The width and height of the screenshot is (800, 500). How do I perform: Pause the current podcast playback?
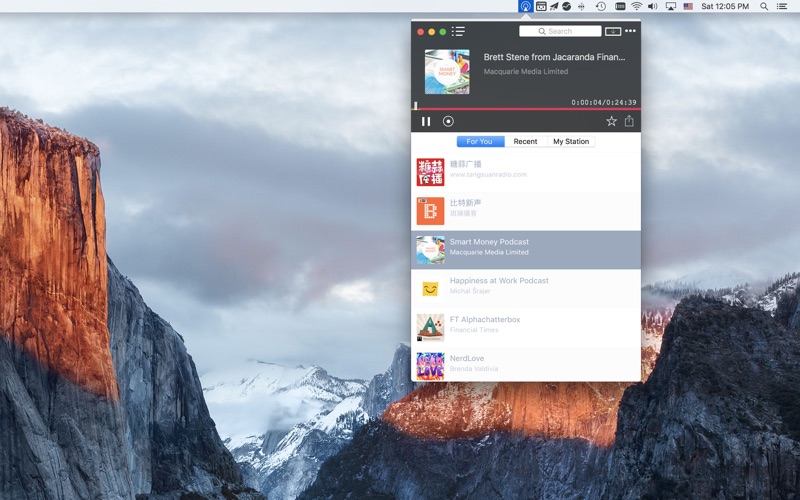(x=426, y=121)
